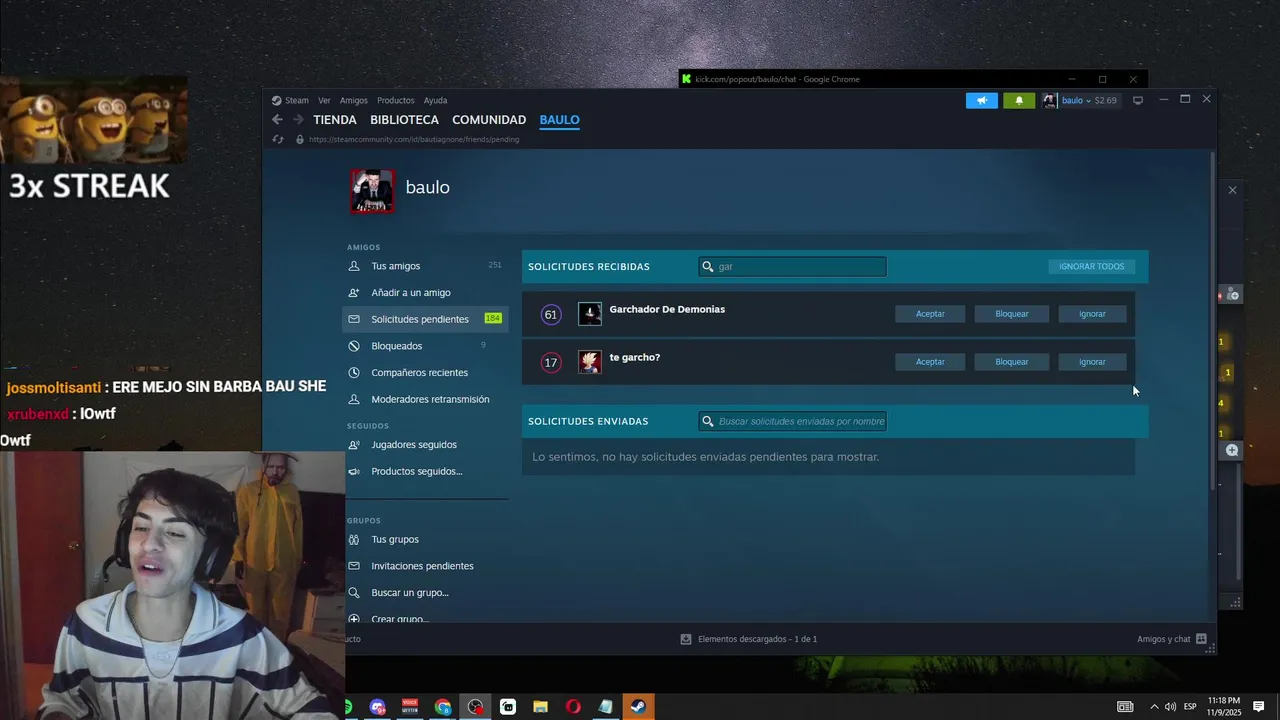Open Amigos y chat
Image resolution: width=1280 pixels, height=720 pixels.
(x=1172, y=639)
